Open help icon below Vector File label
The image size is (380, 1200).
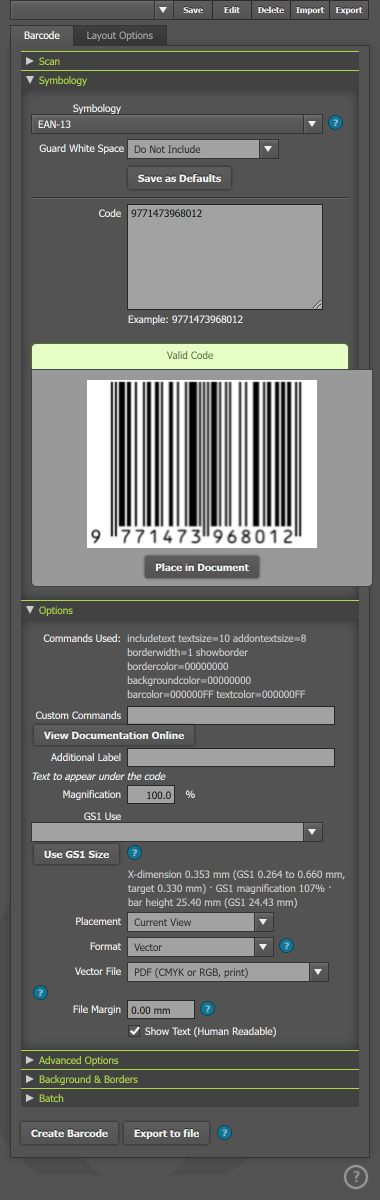(40, 993)
